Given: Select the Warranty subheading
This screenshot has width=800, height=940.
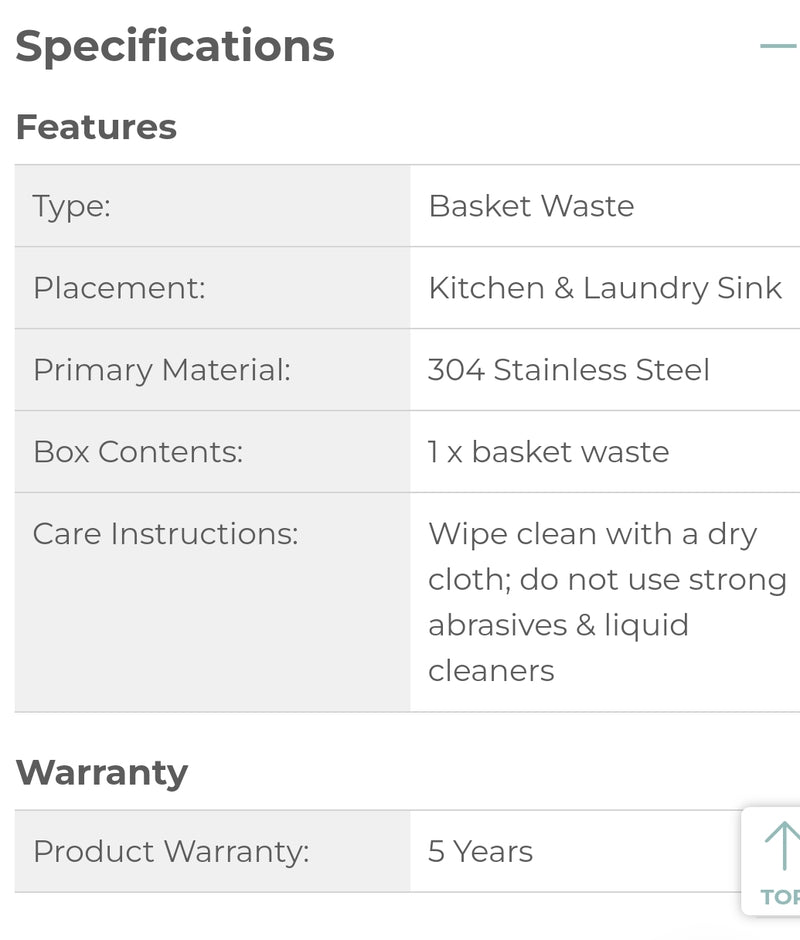Looking at the screenshot, I should click(x=102, y=772).
